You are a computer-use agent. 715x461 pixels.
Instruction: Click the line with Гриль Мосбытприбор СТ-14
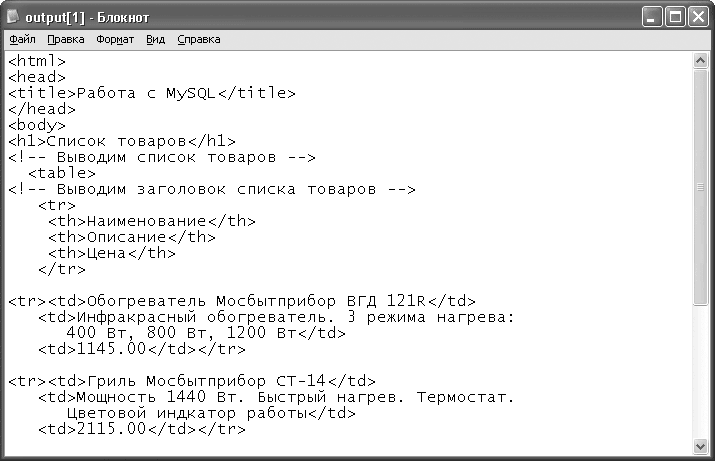(192, 381)
